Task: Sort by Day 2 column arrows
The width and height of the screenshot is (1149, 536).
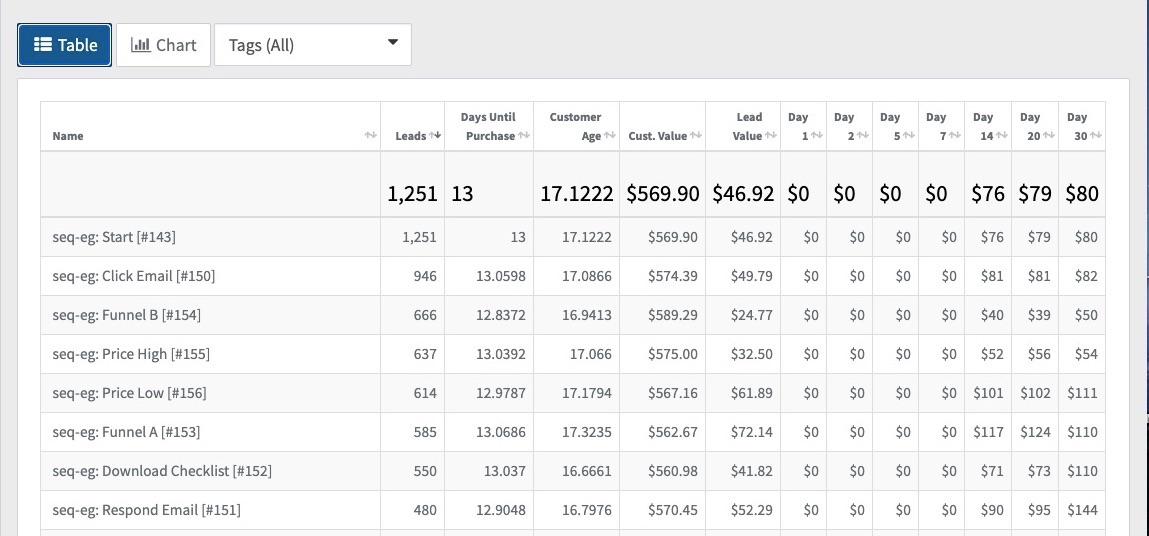Action: pyautogui.click(x=862, y=135)
